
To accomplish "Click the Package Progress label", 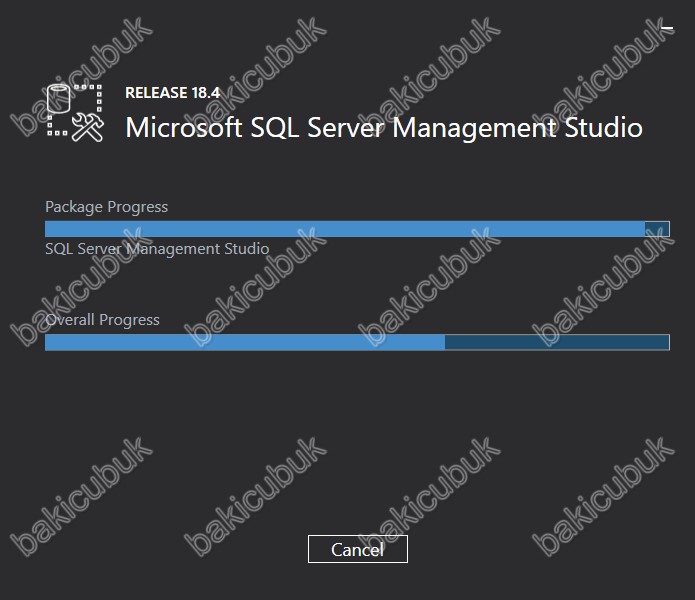I will (x=107, y=207).
